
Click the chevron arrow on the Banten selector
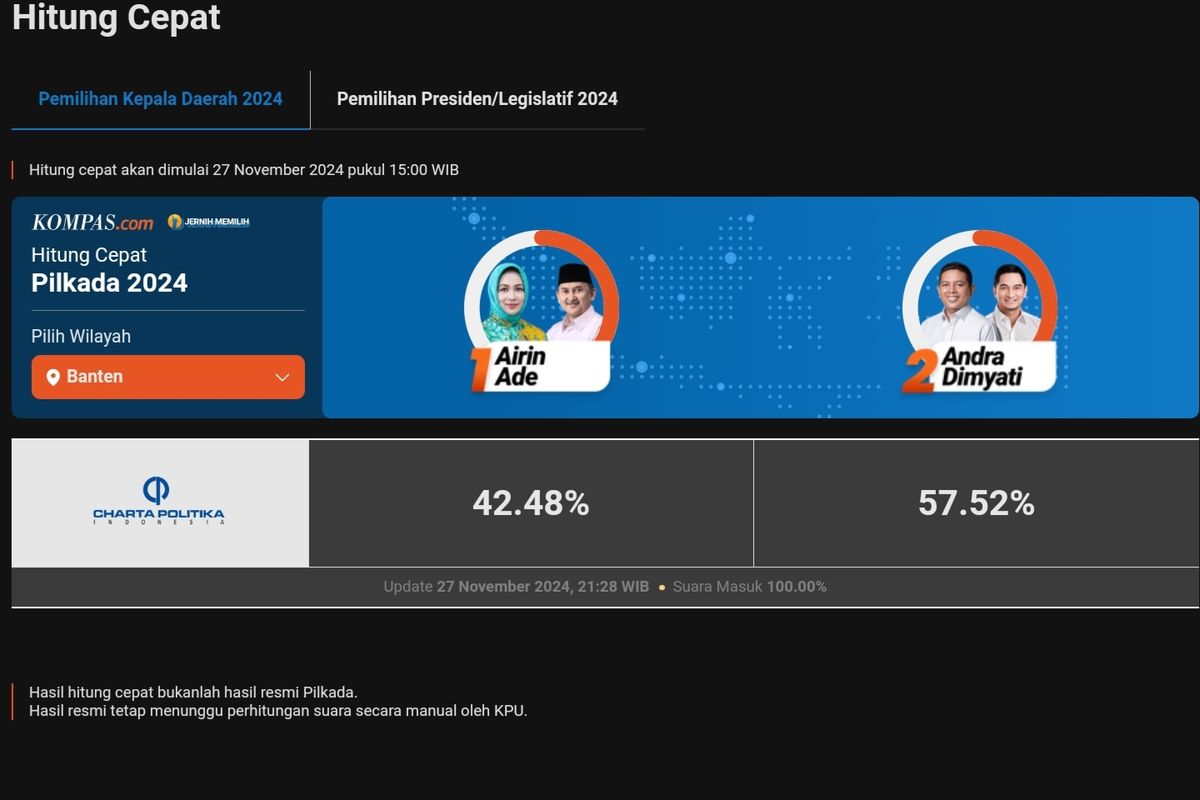click(x=283, y=376)
